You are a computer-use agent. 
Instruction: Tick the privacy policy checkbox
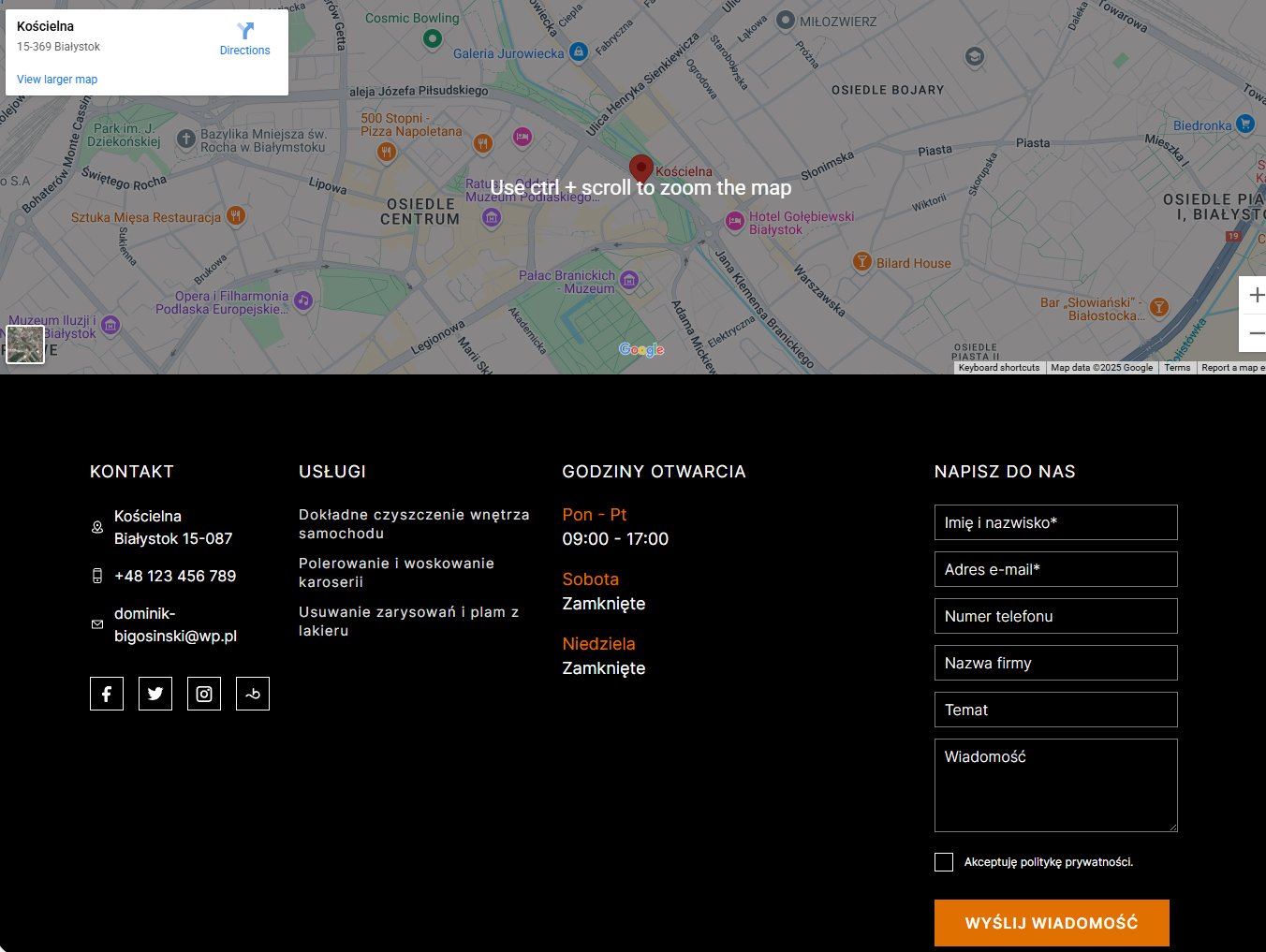944,862
